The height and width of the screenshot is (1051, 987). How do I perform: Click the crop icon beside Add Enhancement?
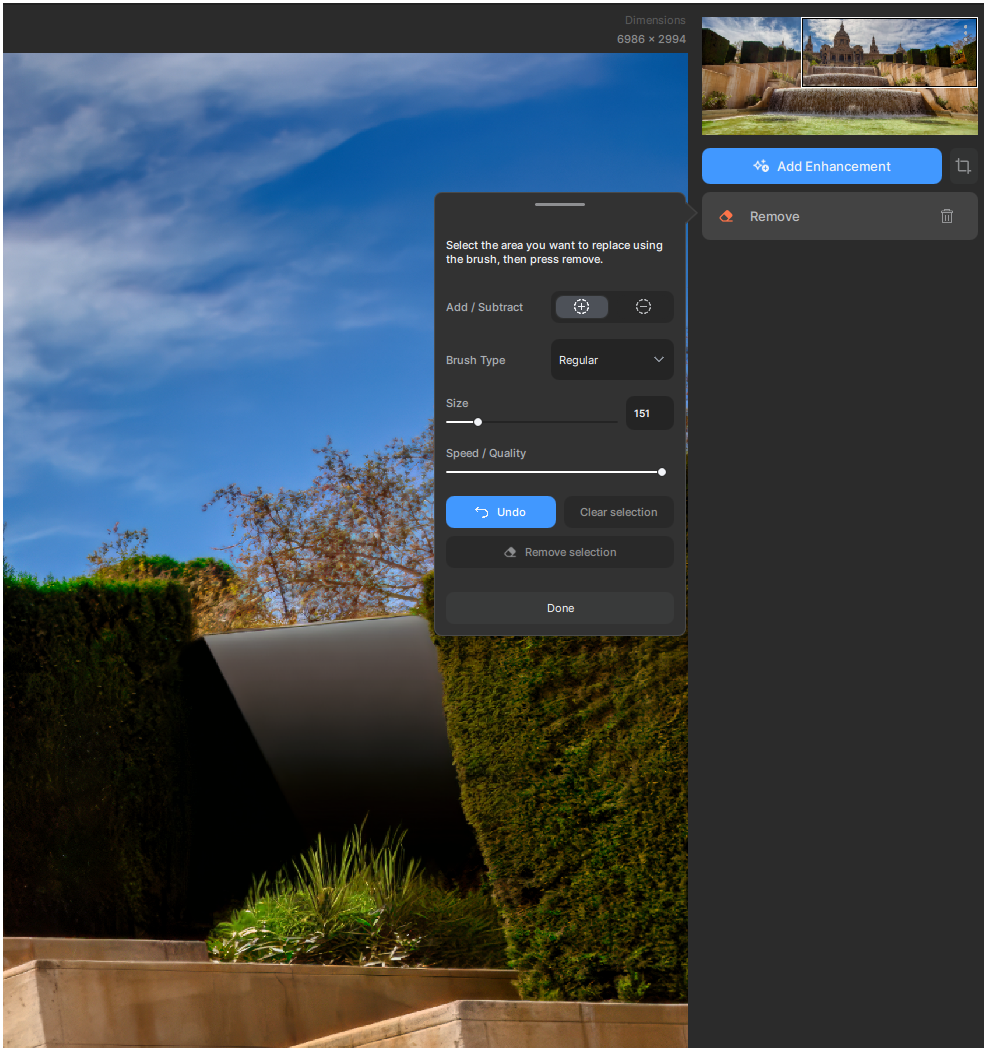(x=963, y=166)
